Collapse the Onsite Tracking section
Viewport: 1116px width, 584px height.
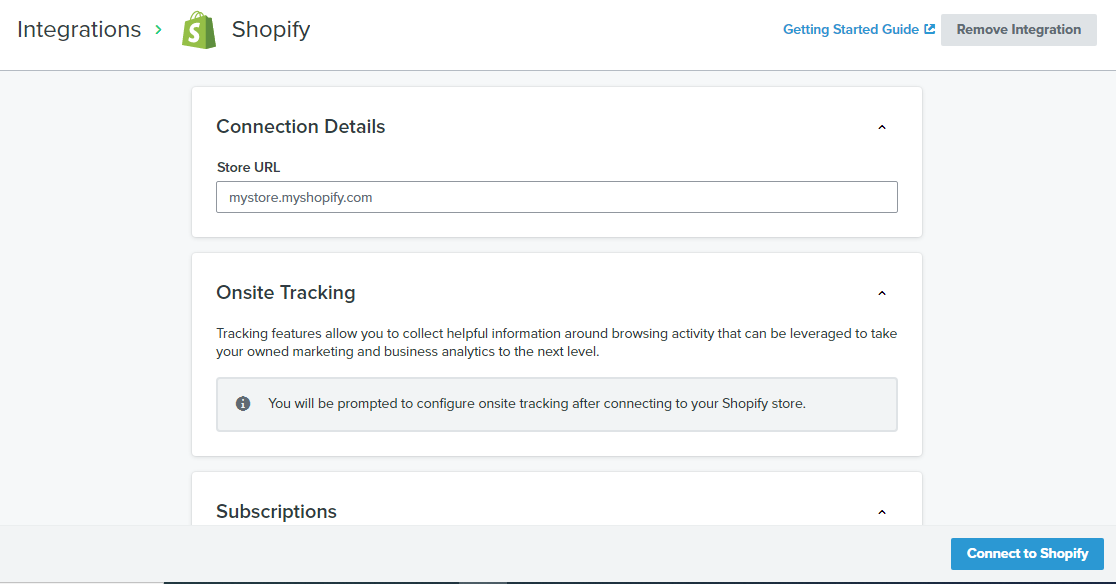point(882,293)
